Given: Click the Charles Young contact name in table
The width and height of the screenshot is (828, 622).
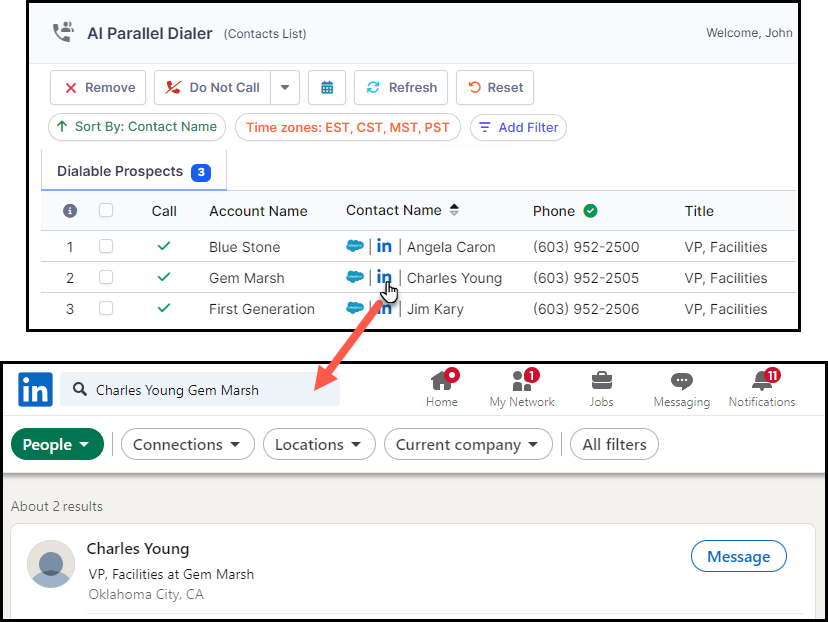Looking at the screenshot, I should pyautogui.click(x=454, y=278).
